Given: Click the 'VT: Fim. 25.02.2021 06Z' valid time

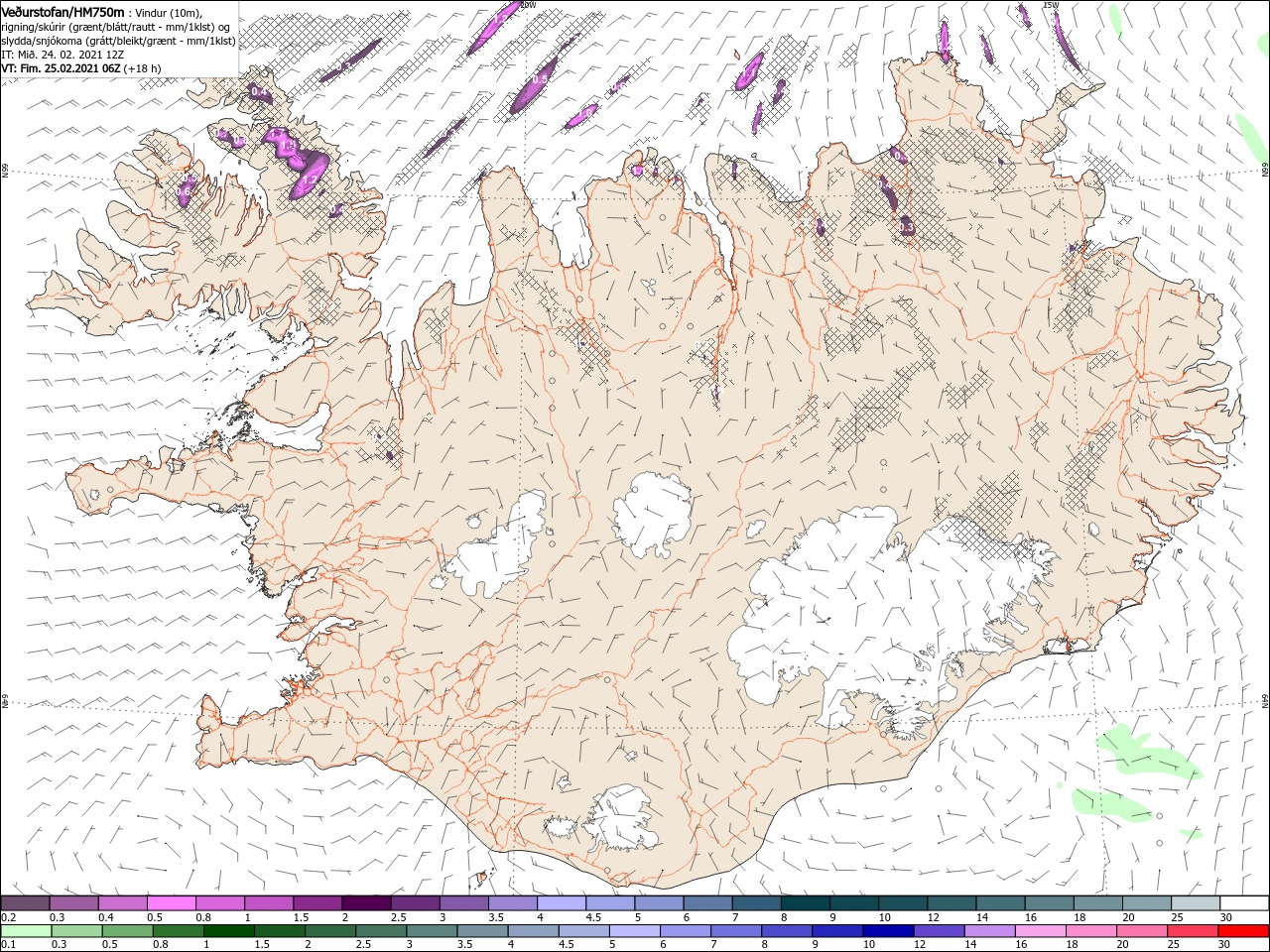Looking at the screenshot, I should [x=61, y=68].
